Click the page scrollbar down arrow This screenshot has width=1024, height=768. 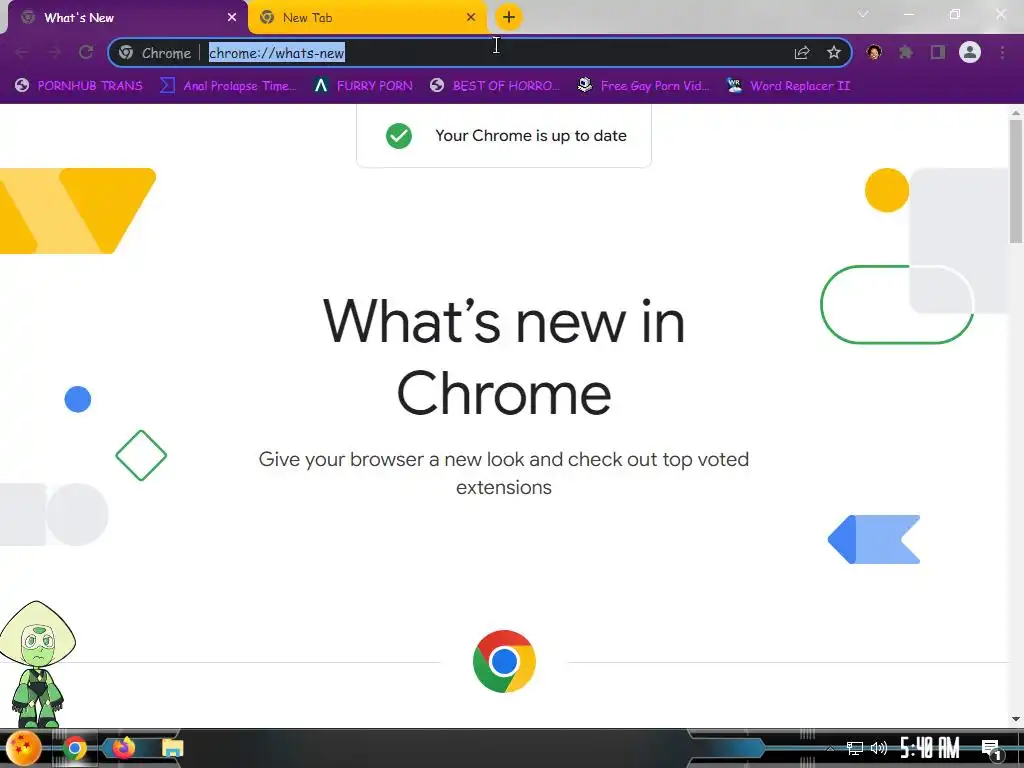point(1016,719)
